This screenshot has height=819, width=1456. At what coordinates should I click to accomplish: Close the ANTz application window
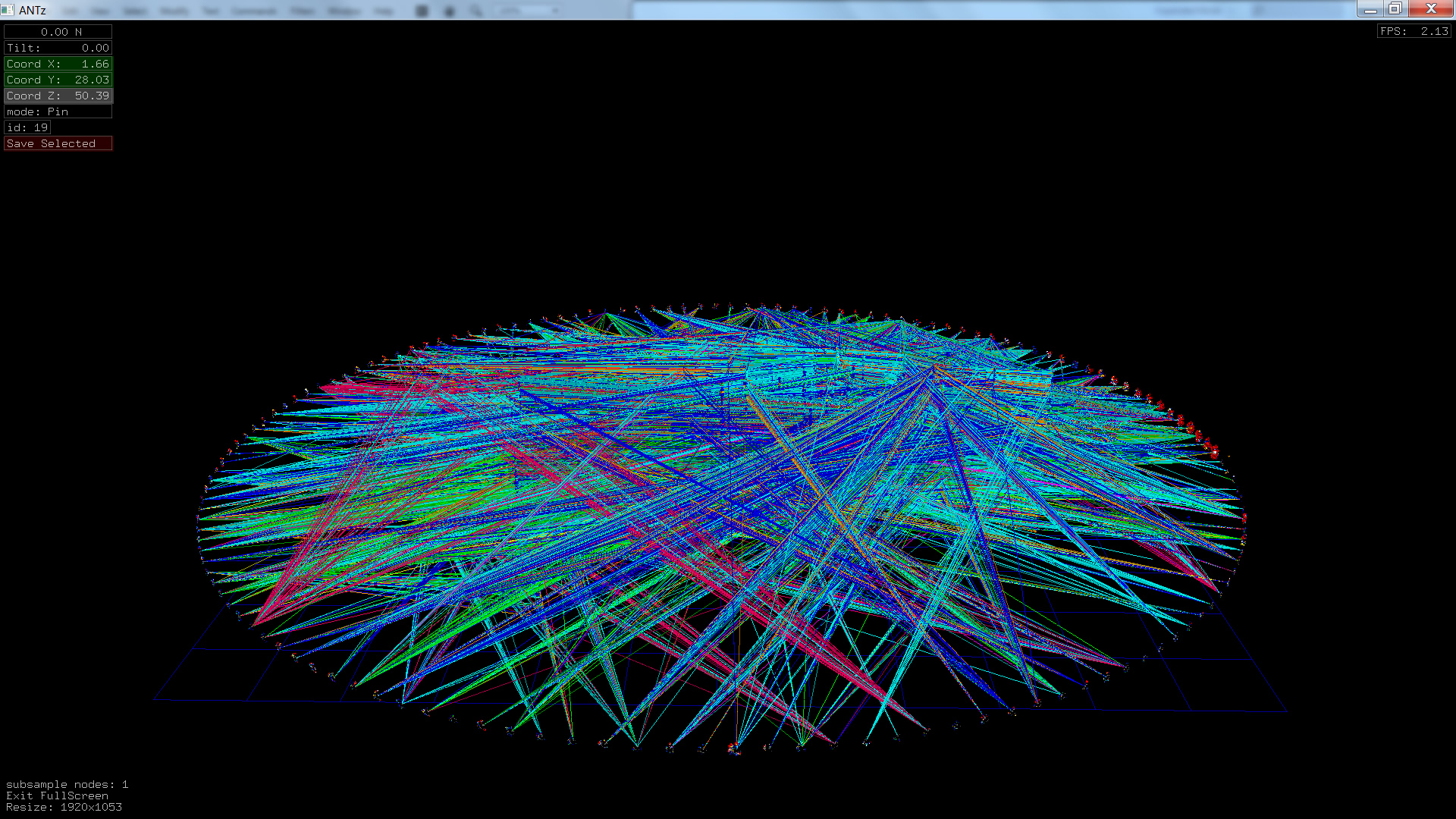[1431, 9]
